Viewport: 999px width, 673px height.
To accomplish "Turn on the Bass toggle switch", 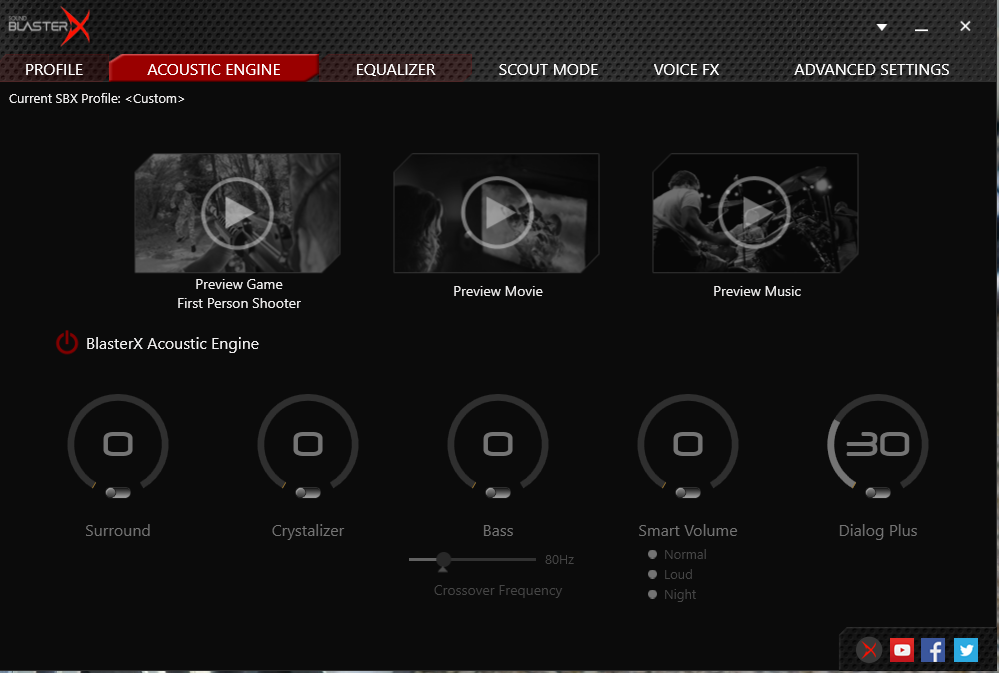I will click(498, 492).
